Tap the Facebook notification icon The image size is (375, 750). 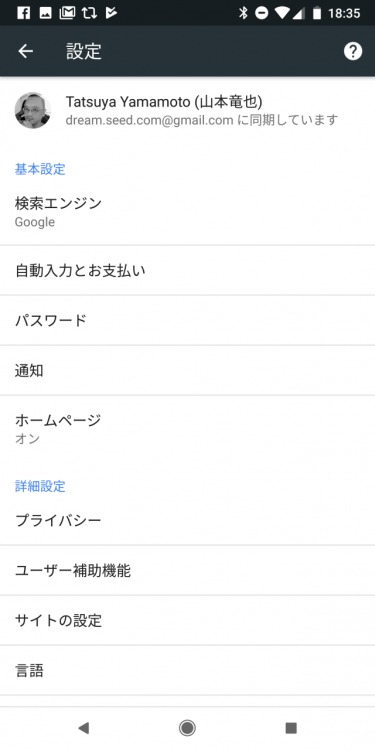click(23, 13)
